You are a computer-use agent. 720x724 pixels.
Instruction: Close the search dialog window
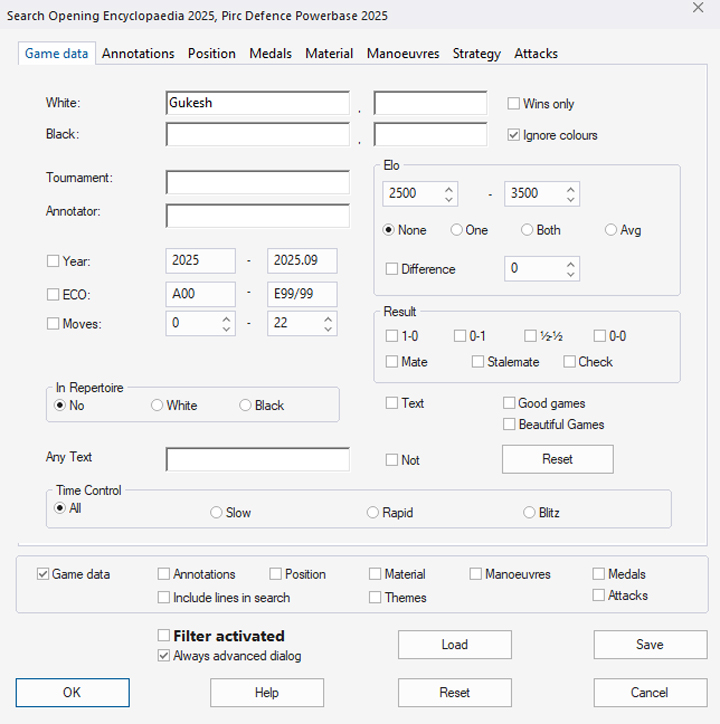click(698, 8)
